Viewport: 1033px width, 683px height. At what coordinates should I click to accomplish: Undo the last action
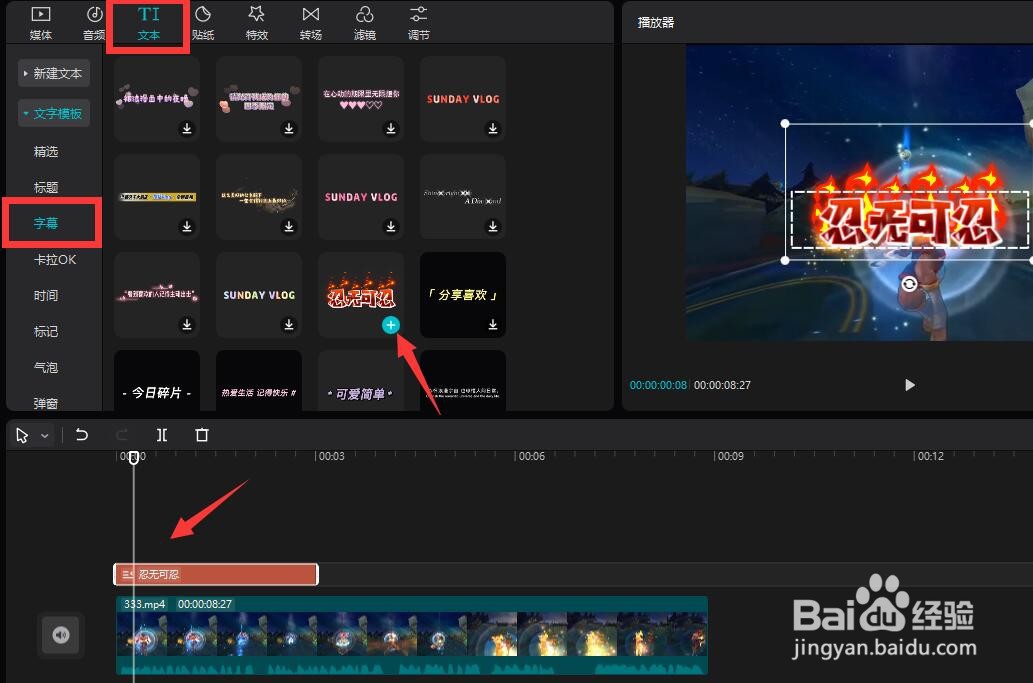point(82,435)
